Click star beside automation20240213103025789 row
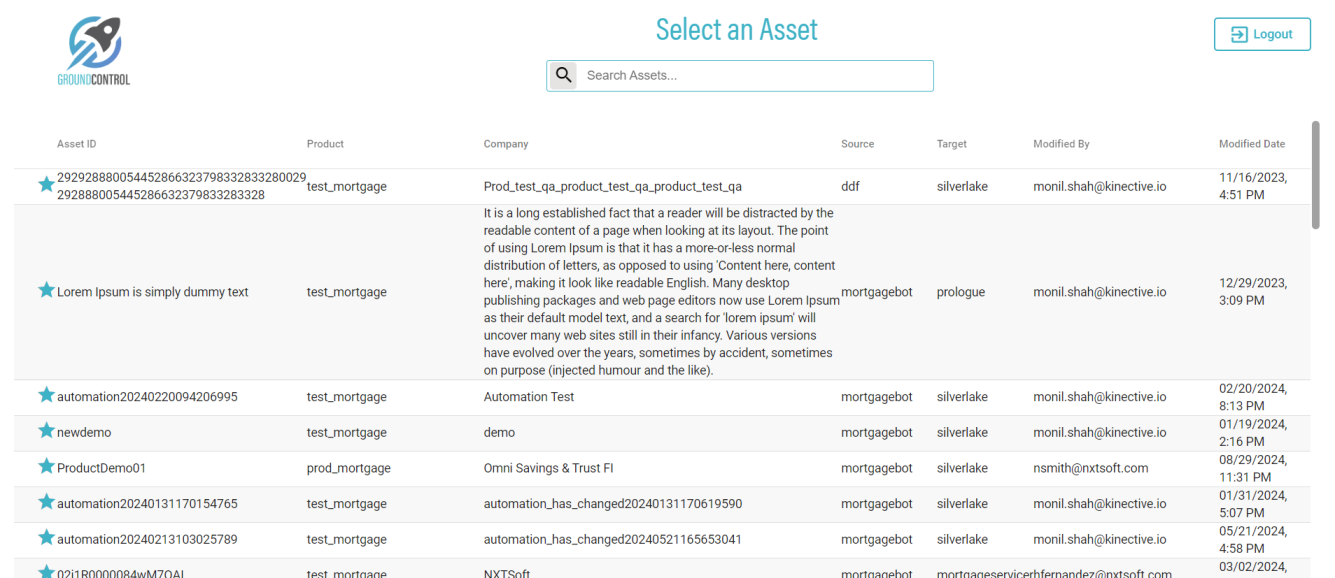Screen dimensions: 1335x578 (x=46, y=538)
